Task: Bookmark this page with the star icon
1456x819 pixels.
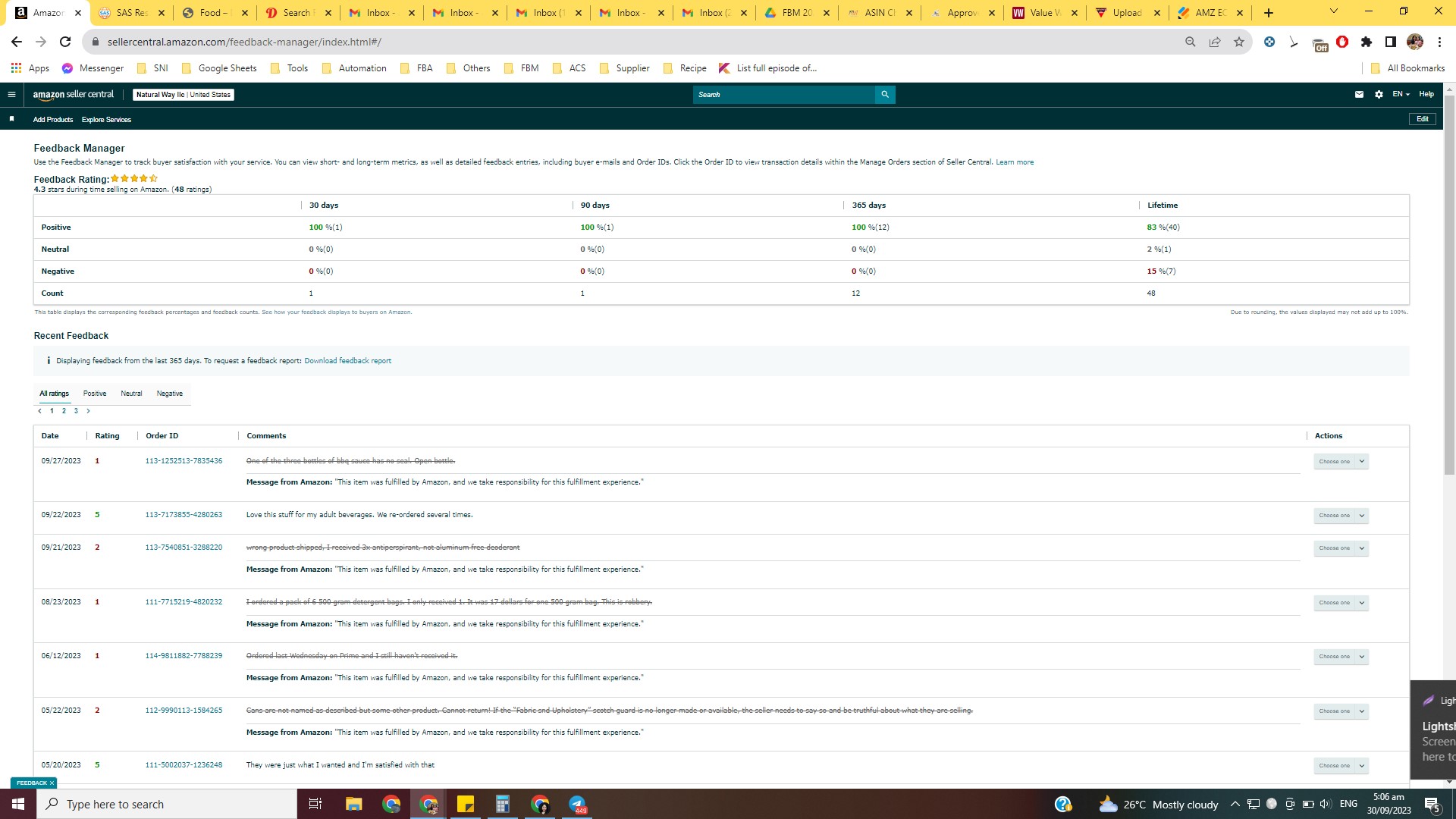Action: tap(1239, 42)
